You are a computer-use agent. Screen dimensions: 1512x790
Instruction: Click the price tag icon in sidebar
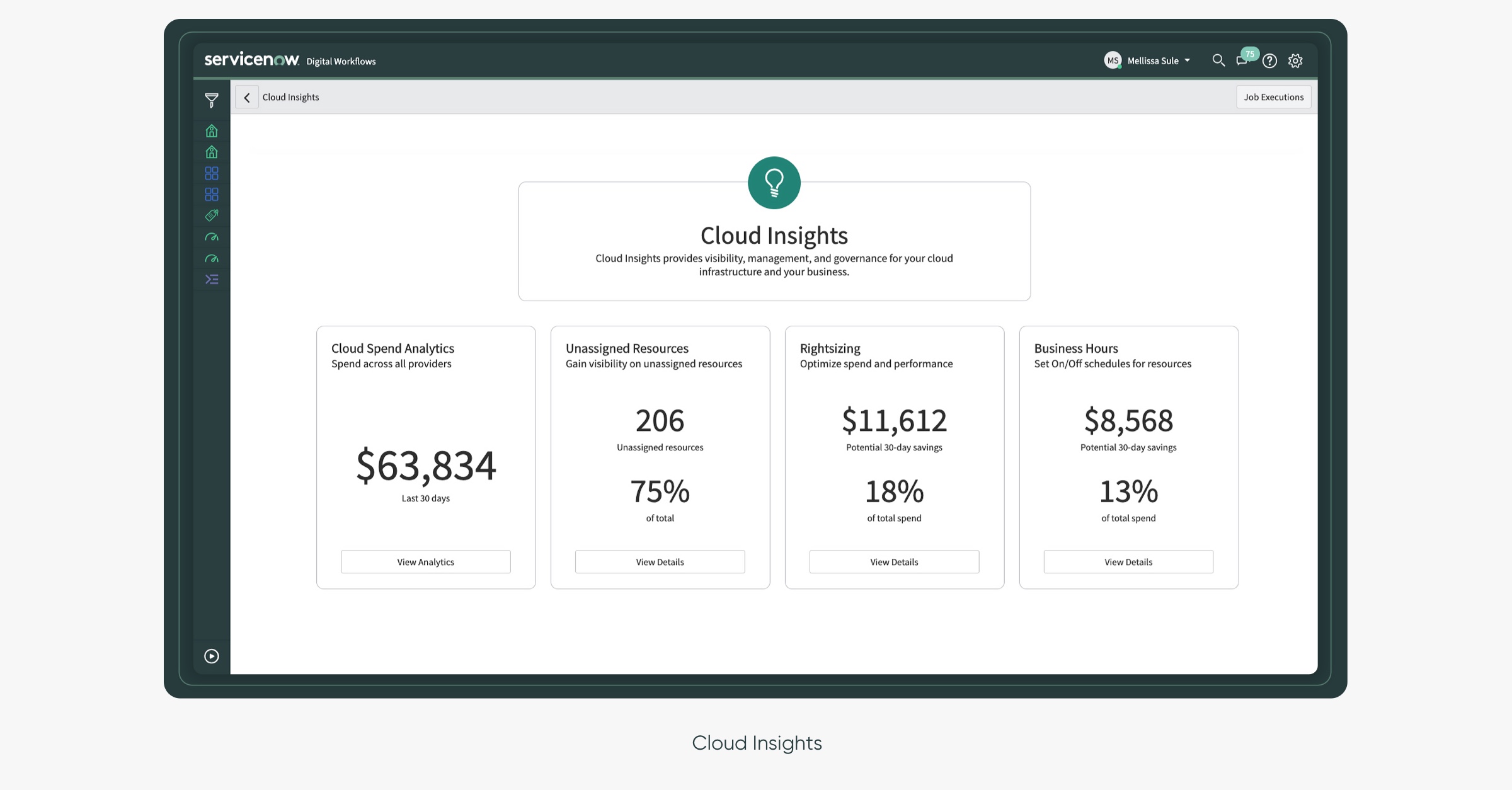pos(212,215)
